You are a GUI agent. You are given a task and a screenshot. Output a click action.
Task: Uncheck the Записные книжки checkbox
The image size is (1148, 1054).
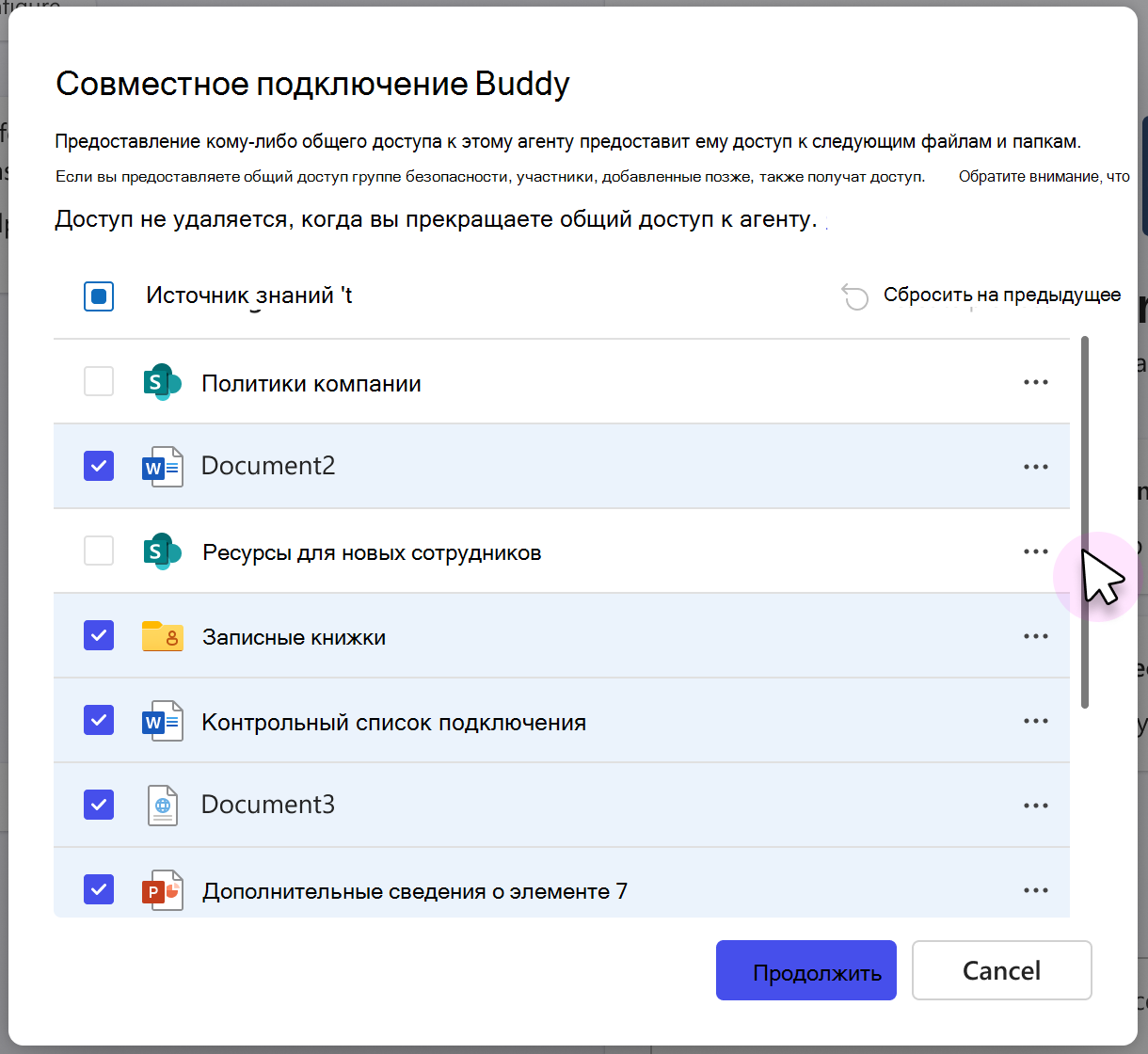coord(99,636)
